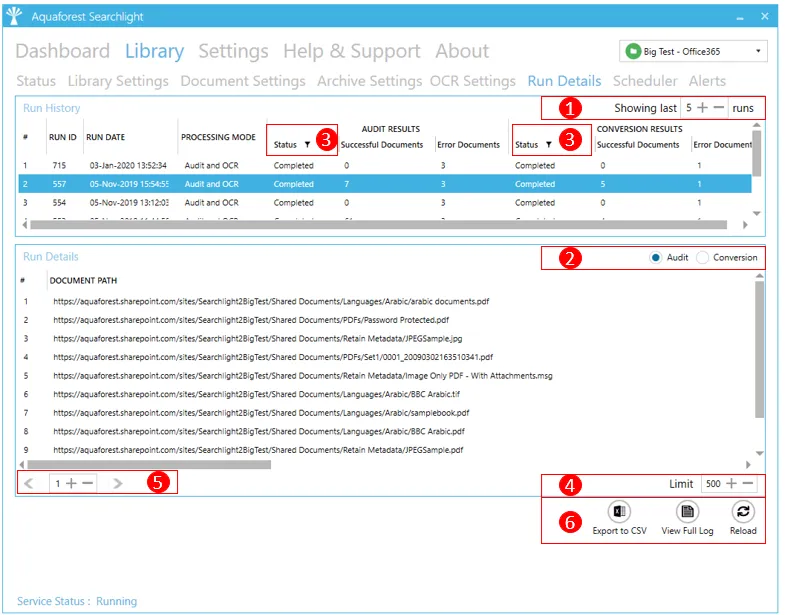This screenshot has height=615, width=785.
Task: Select the Conversion radio button
Action: (703, 258)
